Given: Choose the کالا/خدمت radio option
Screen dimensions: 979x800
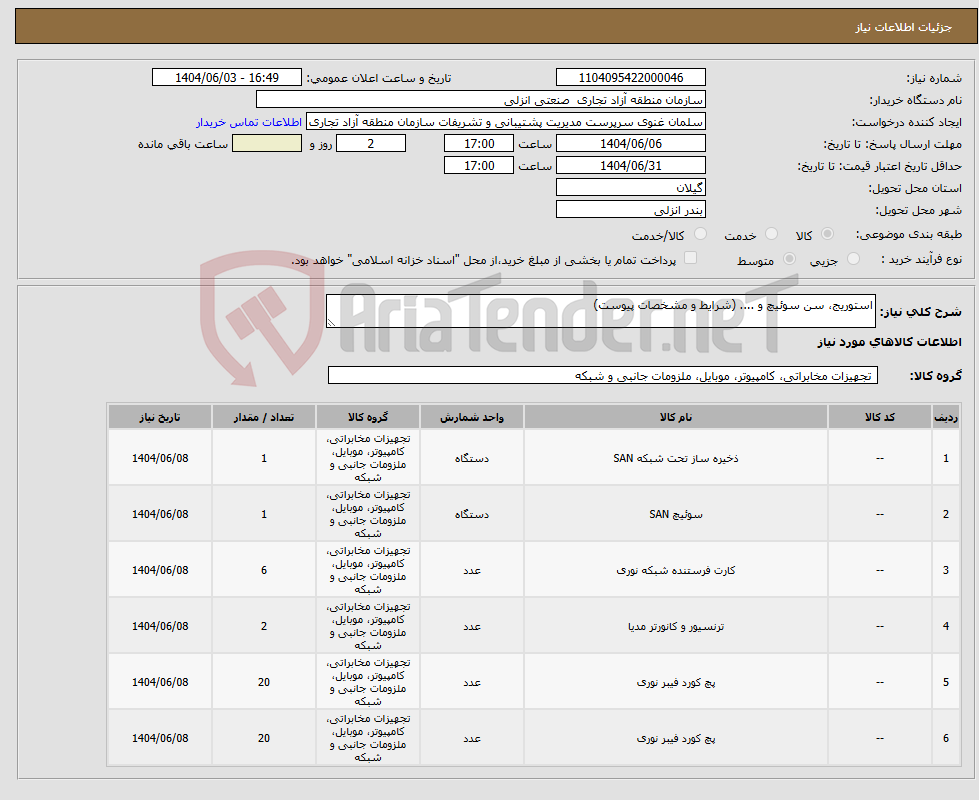Looking at the screenshot, I should 699,235.
